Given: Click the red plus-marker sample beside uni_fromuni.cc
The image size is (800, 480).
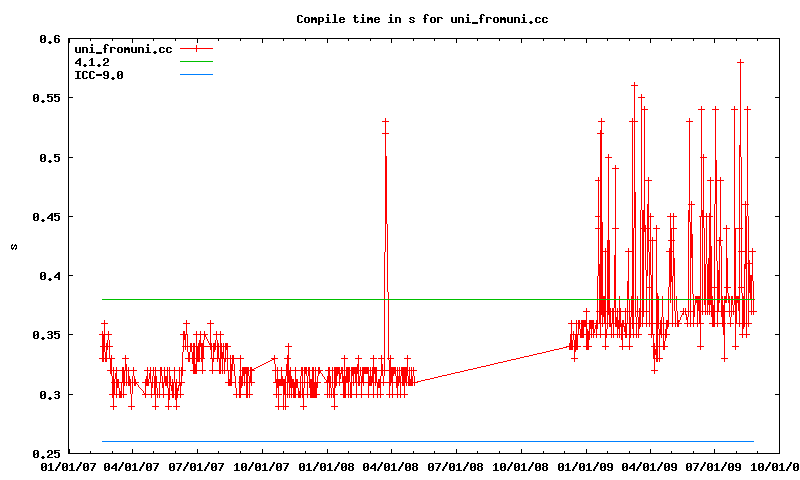Looking at the screenshot, I should coord(197,49).
